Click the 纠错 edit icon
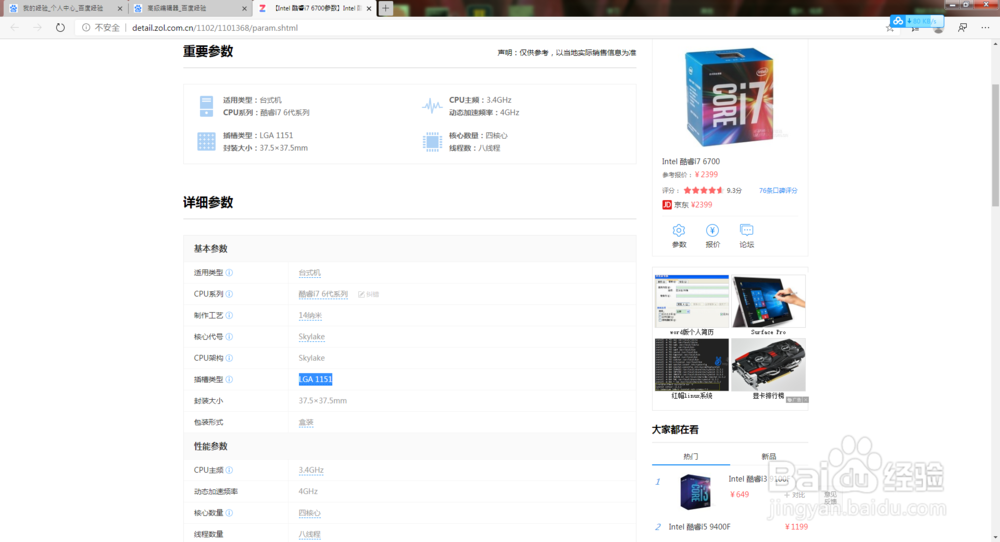 pyautogui.click(x=369, y=294)
